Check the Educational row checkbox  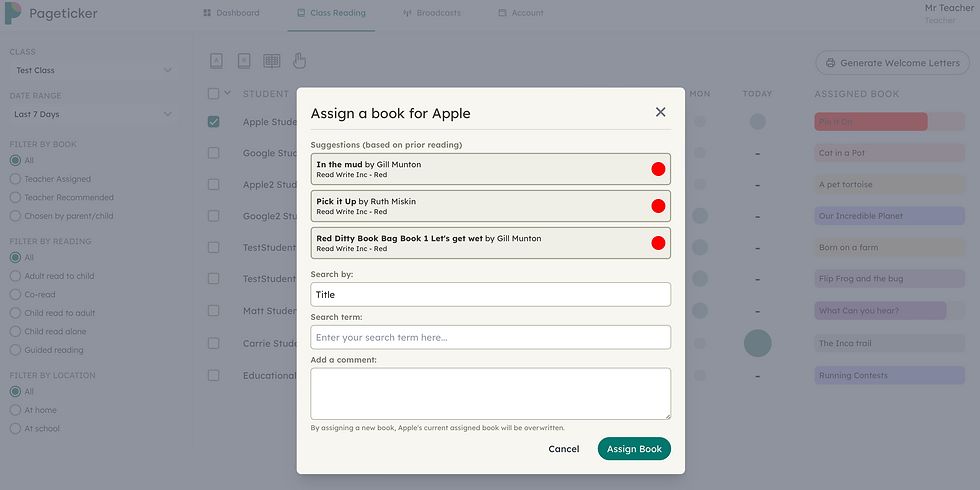(x=214, y=376)
